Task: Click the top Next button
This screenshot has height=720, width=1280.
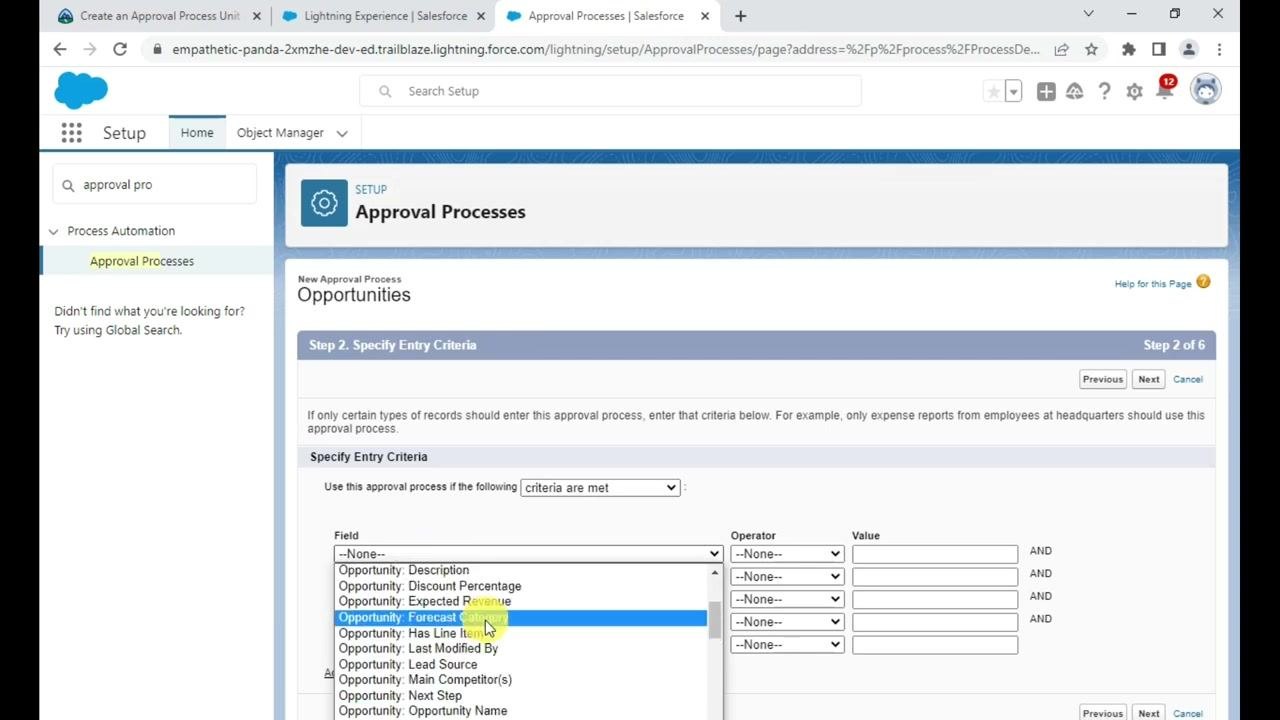Action: pyautogui.click(x=1149, y=379)
